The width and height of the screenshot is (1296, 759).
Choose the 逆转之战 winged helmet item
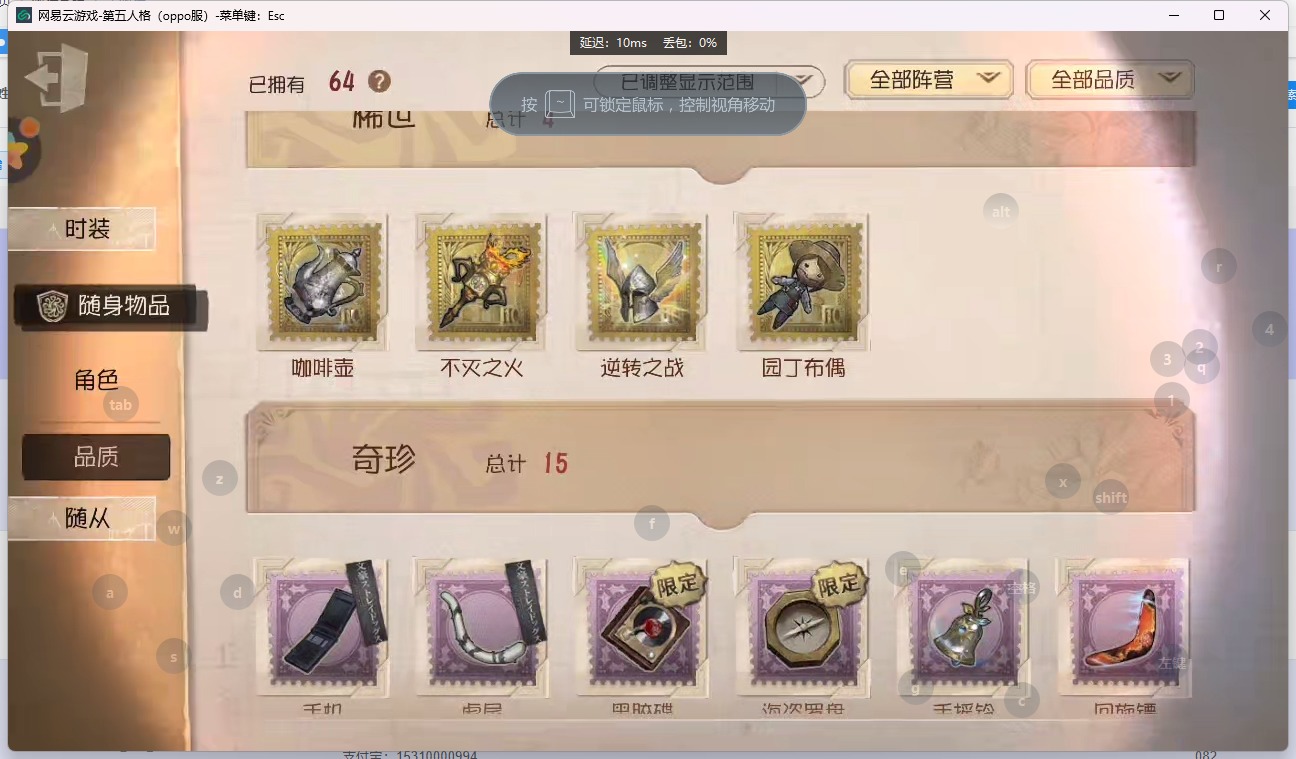pyautogui.click(x=640, y=282)
